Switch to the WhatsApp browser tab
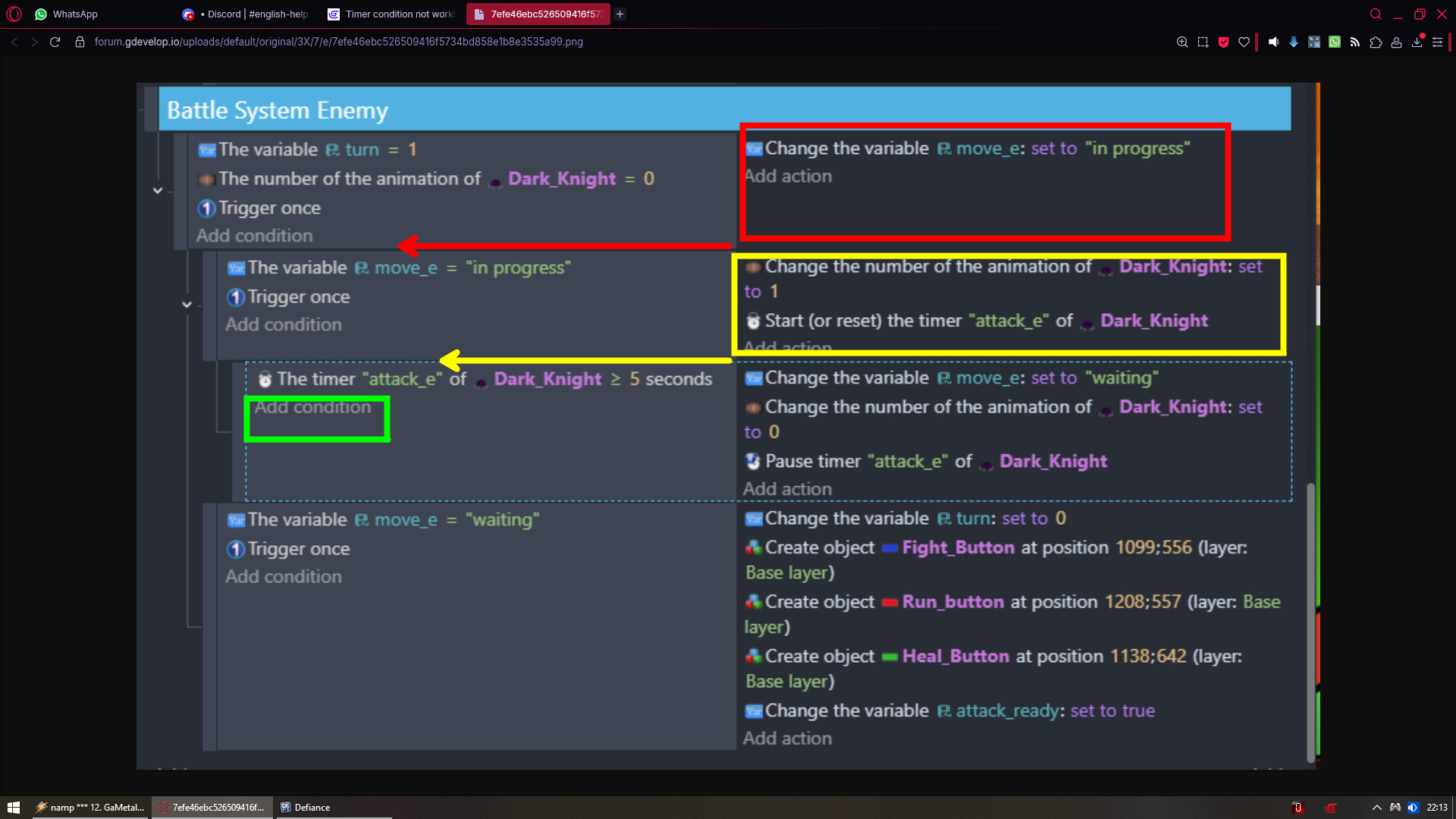Image resolution: width=1456 pixels, height=819 pixels. (x=74, y=14)
